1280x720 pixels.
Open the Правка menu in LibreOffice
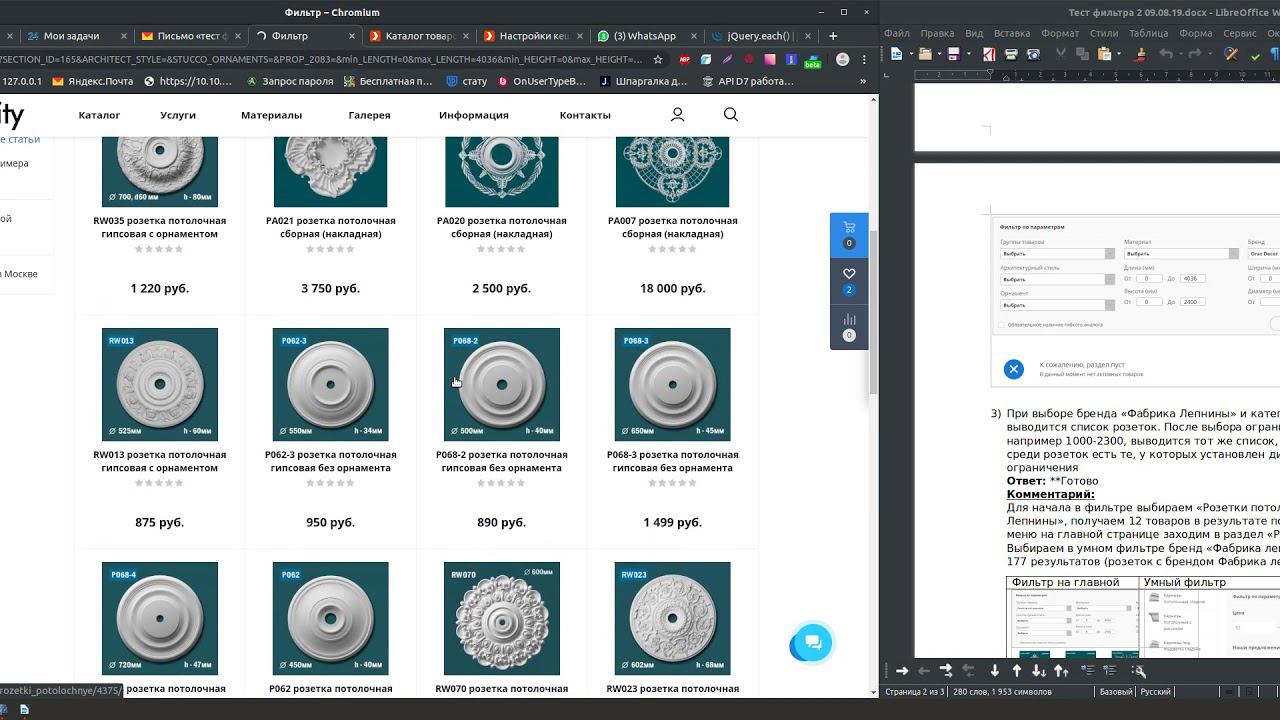pos(937,33)
